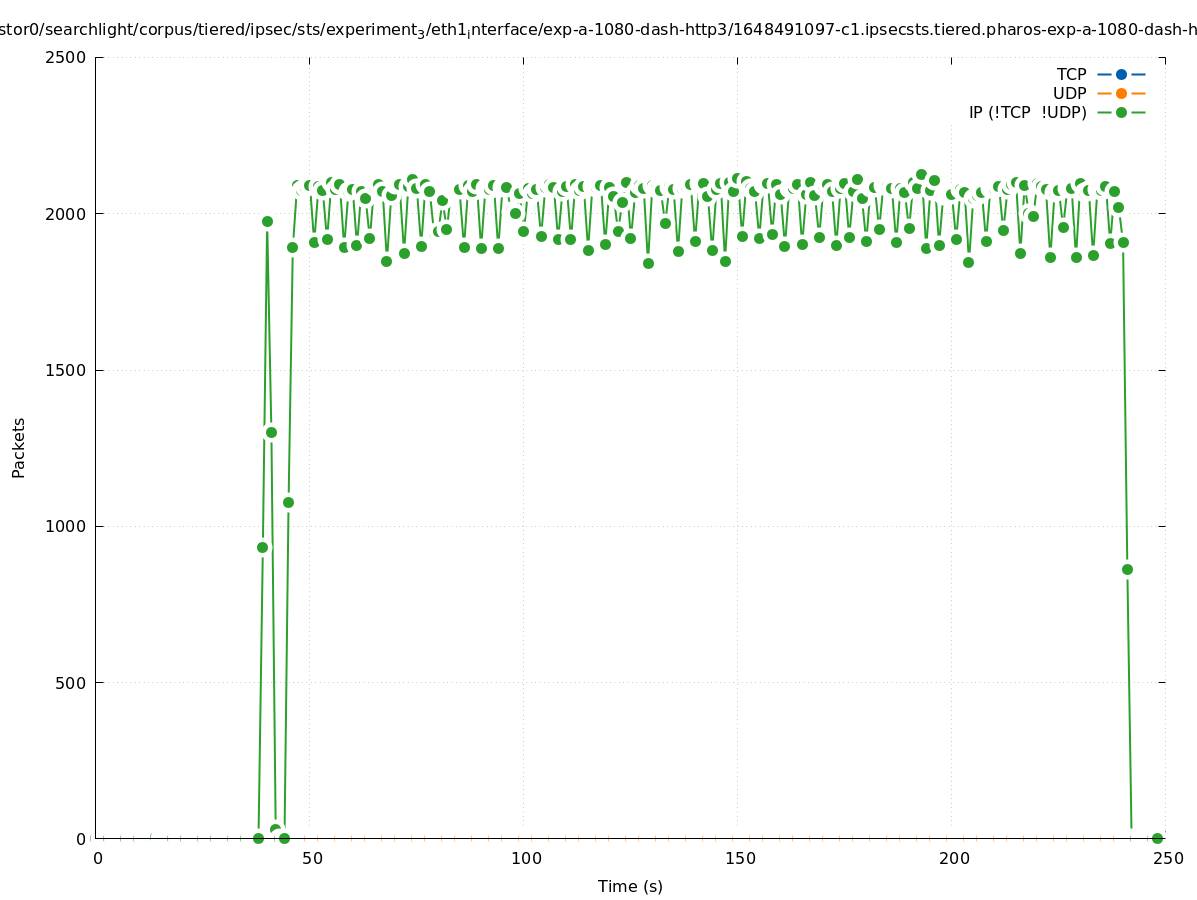Click the 100 tick on x-axis
This screenshot has width=1197, height=900.
525,858
